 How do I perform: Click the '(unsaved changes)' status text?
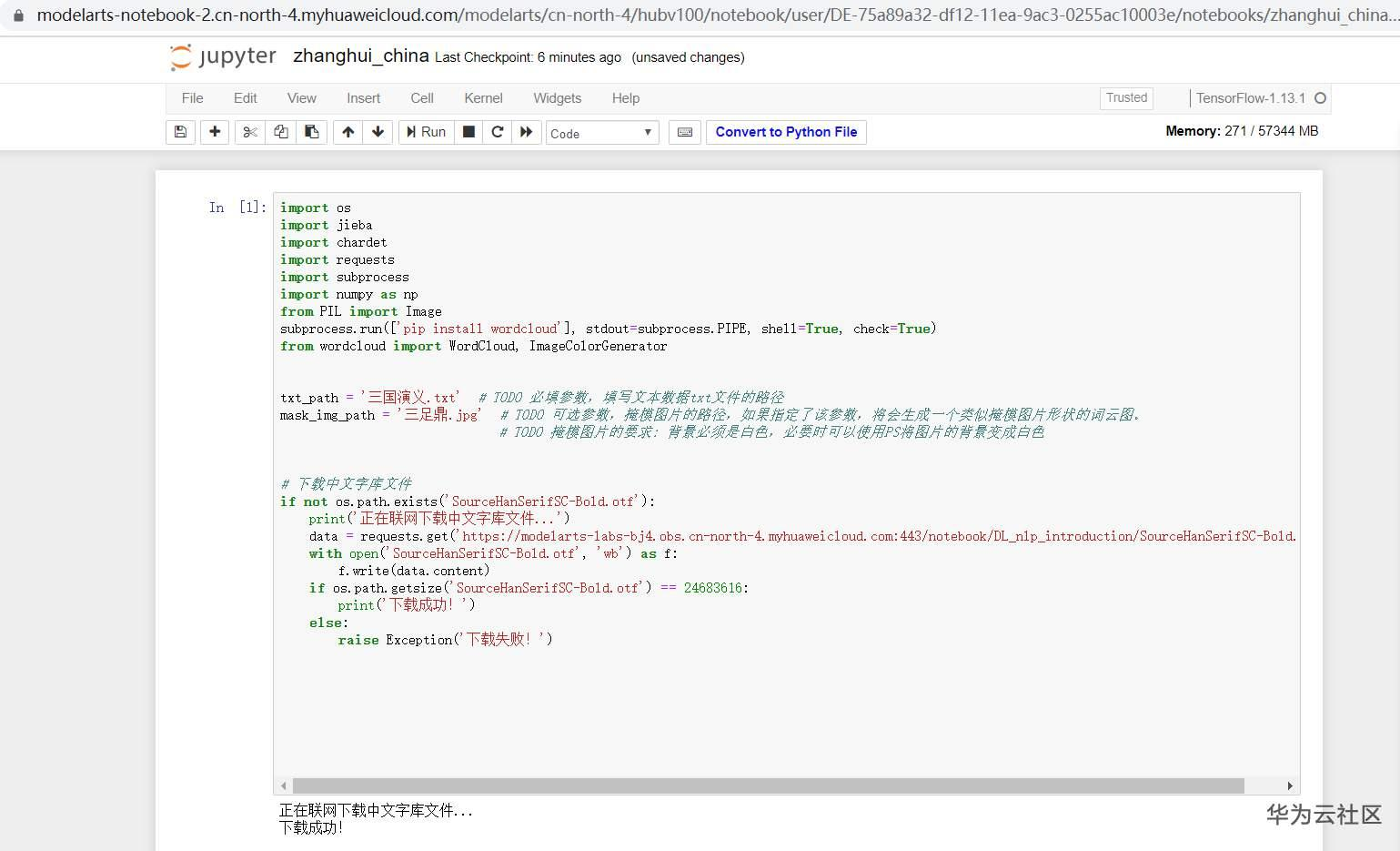688,57
